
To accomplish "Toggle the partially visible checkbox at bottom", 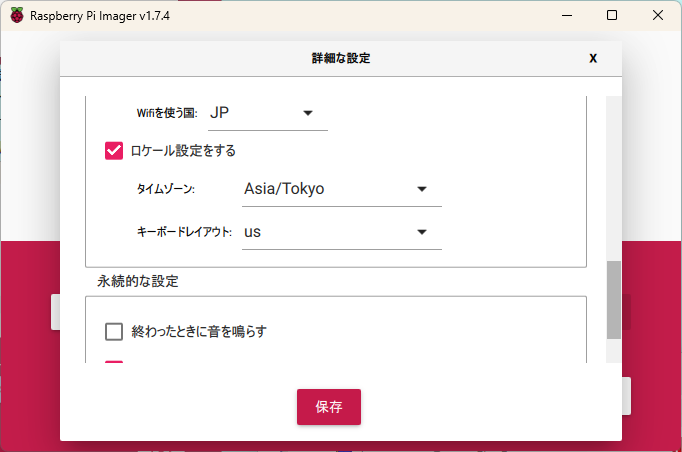I will 114,364.
